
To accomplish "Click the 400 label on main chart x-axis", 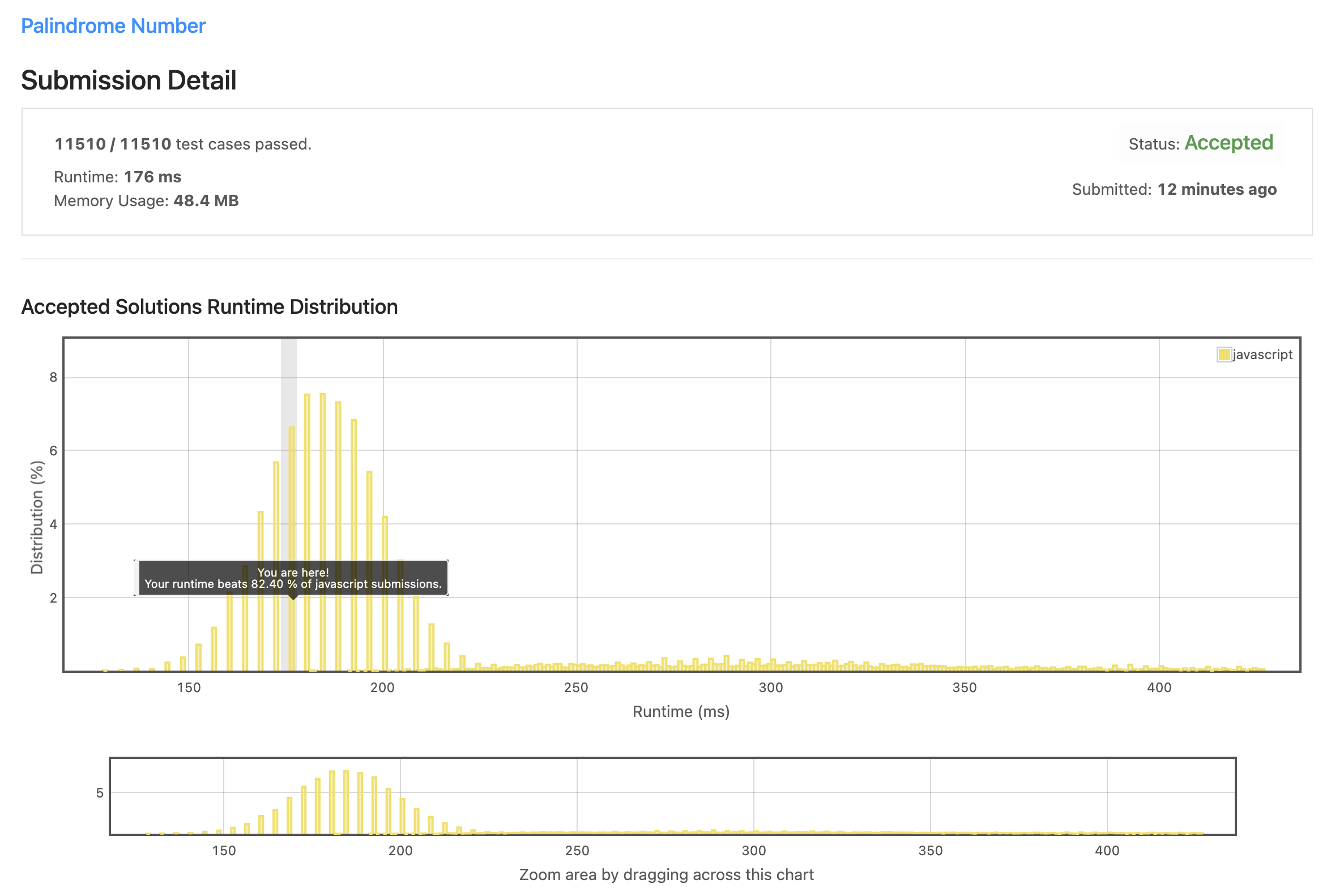I will [1158, 688].
